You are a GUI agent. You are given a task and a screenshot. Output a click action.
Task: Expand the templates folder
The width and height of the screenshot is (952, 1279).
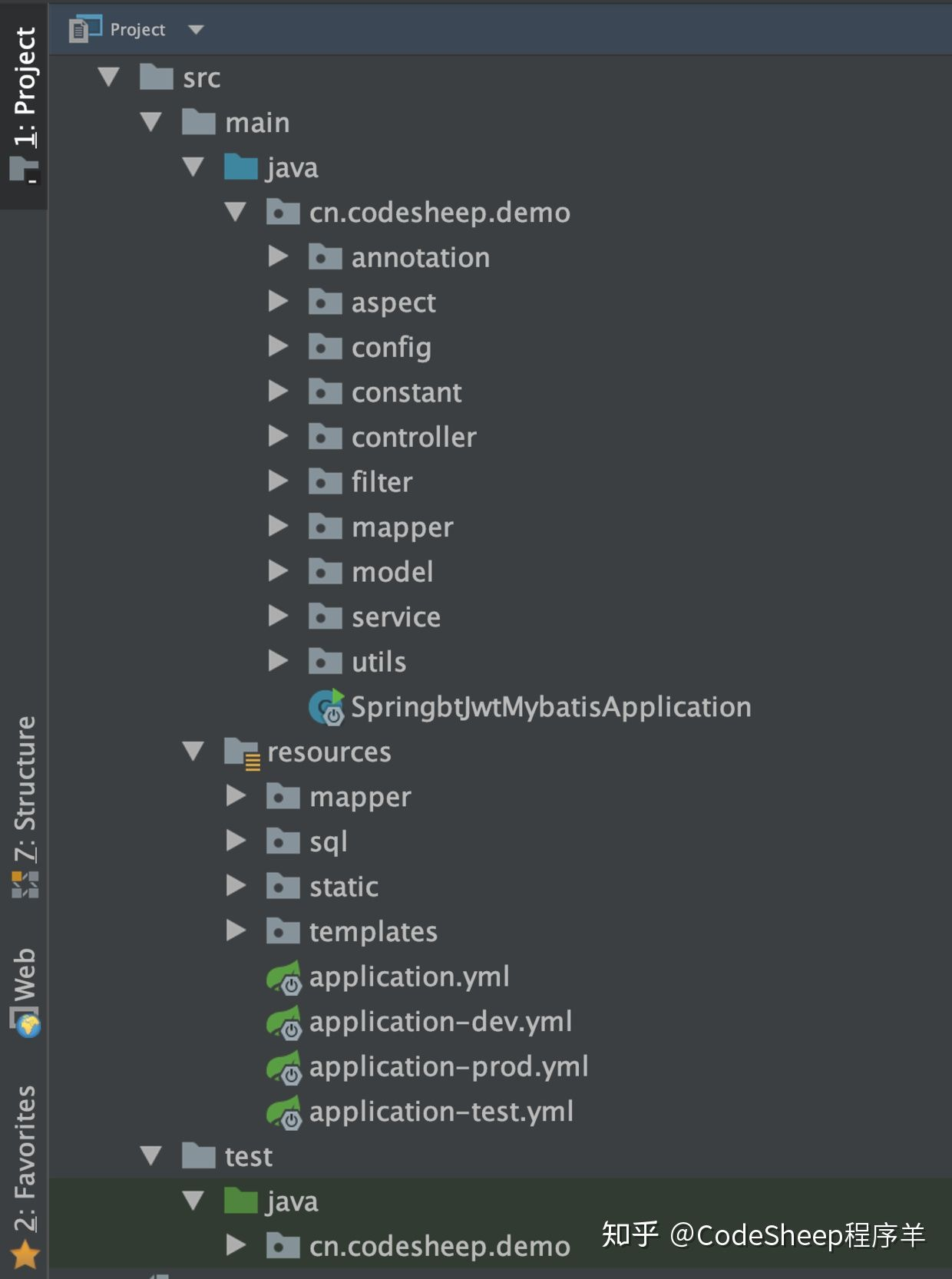point(236,931)
